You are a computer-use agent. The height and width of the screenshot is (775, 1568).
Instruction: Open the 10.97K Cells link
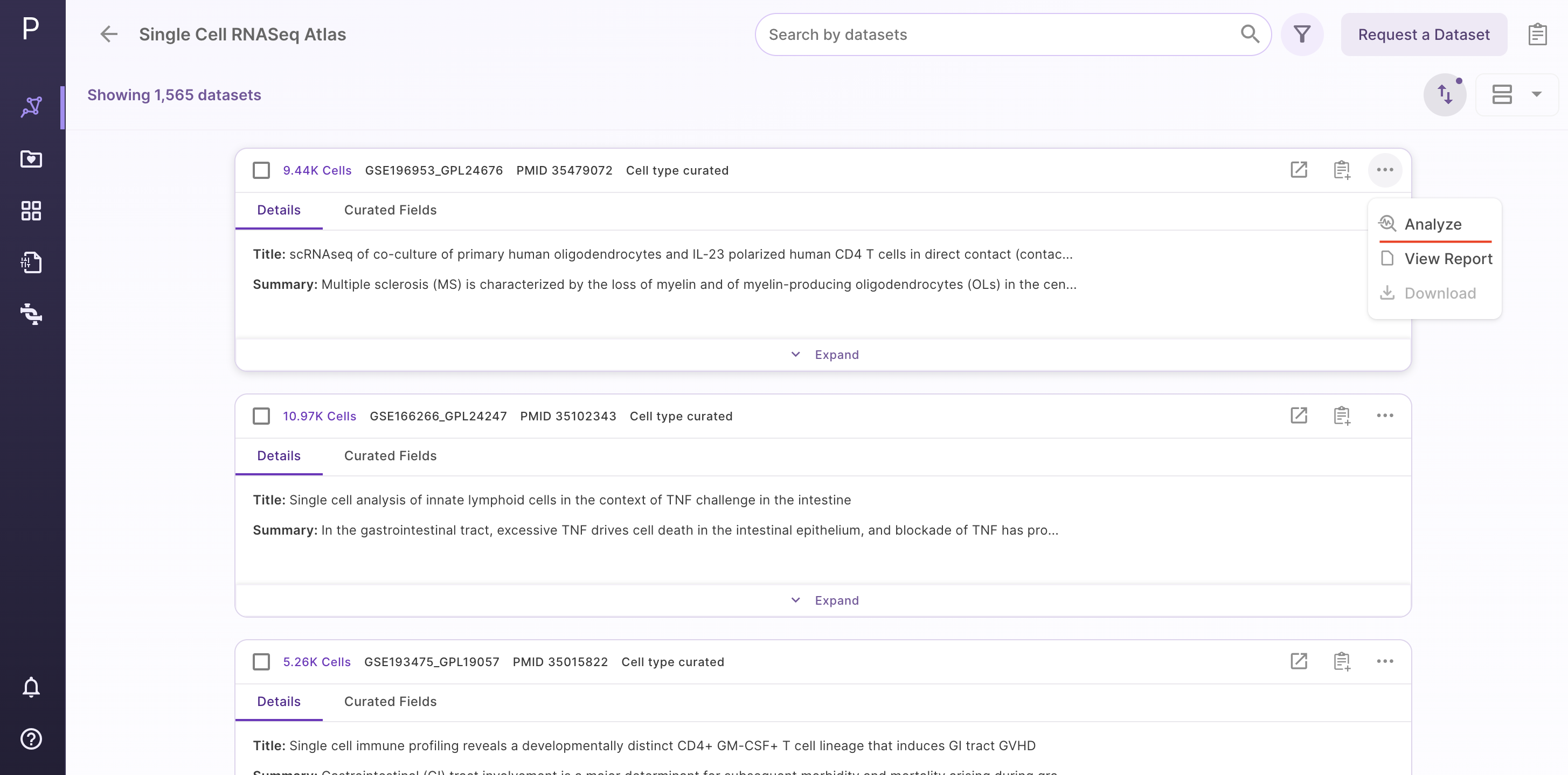point(319,416)
